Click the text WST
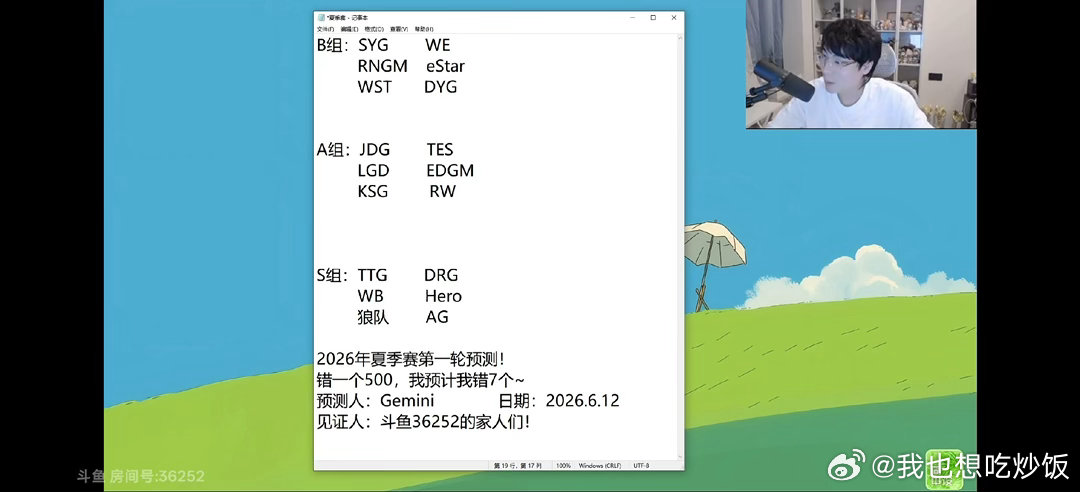Viewport: 1080px width, 492px height. 374,88
